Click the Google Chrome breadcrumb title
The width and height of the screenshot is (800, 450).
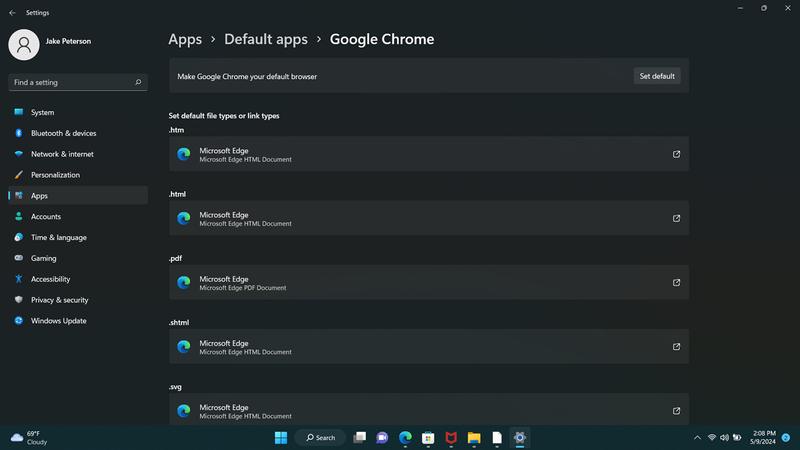tap(382, 39)
